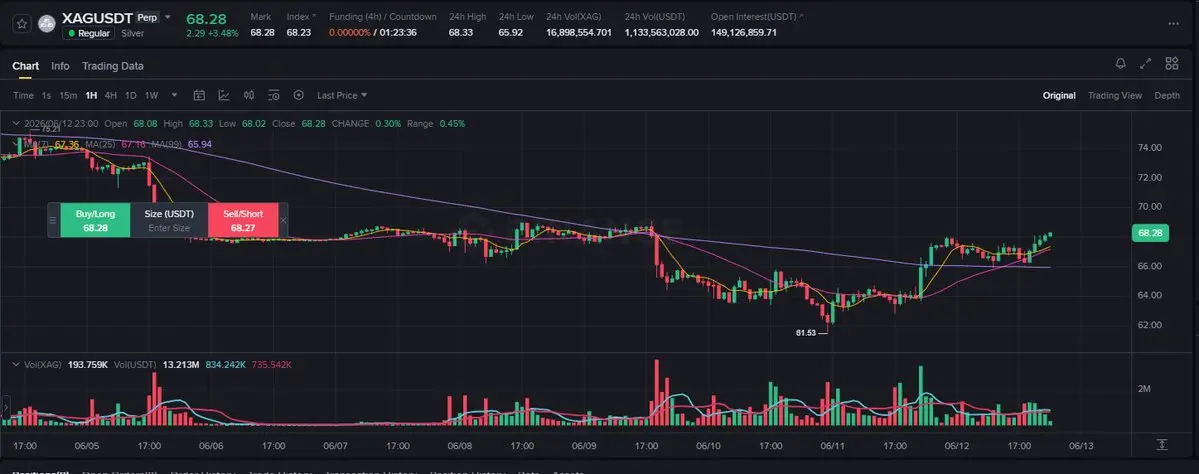
Task: Expand more time intervals dropdown arrow
Action: pyautogui.click(x=174, y=96)
